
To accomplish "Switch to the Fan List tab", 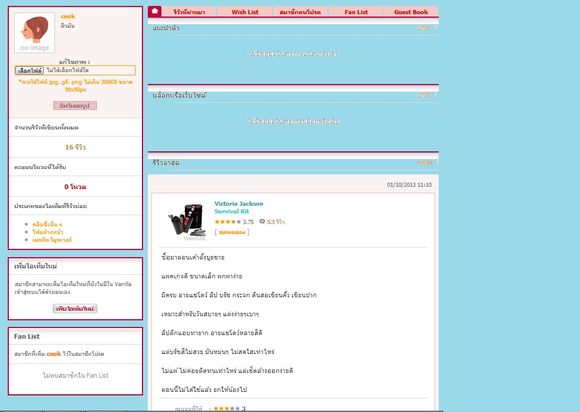I will tap(356, 12).
